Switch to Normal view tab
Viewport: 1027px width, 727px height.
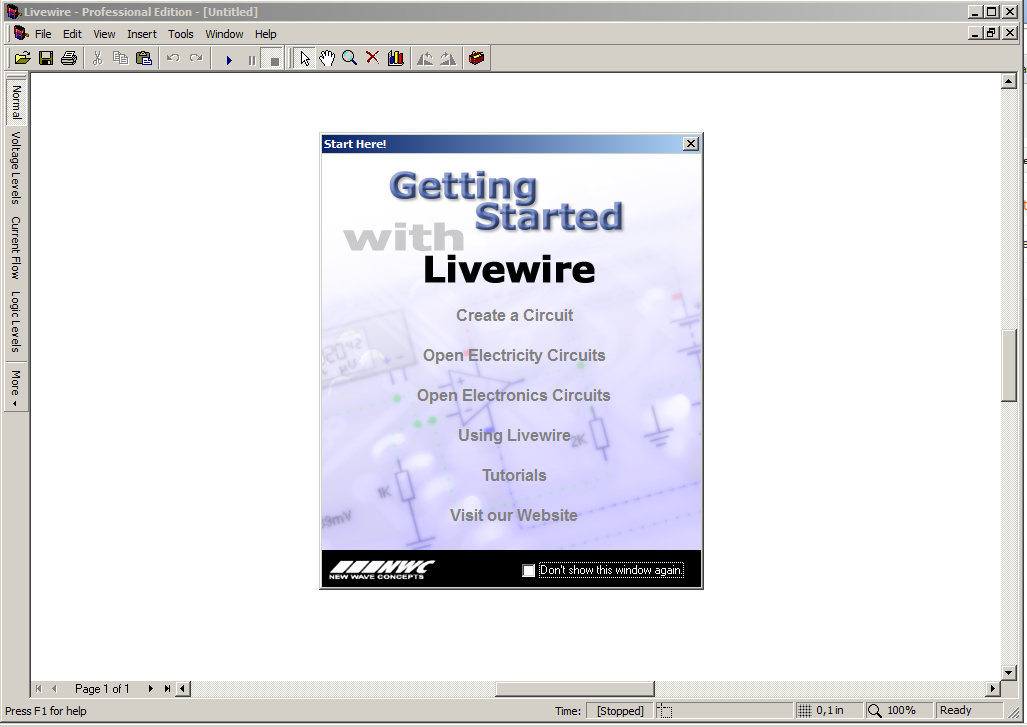point(16,101)
